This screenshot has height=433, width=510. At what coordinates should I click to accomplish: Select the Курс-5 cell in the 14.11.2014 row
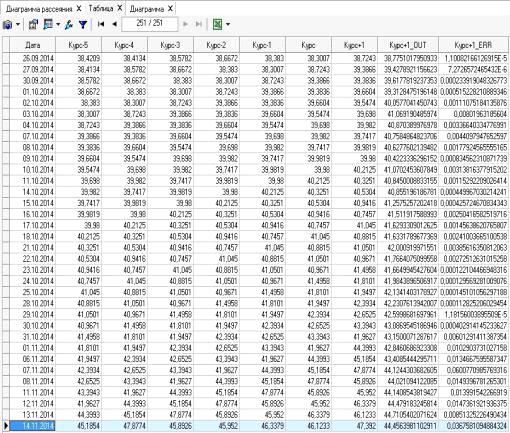tap(78, 426)
